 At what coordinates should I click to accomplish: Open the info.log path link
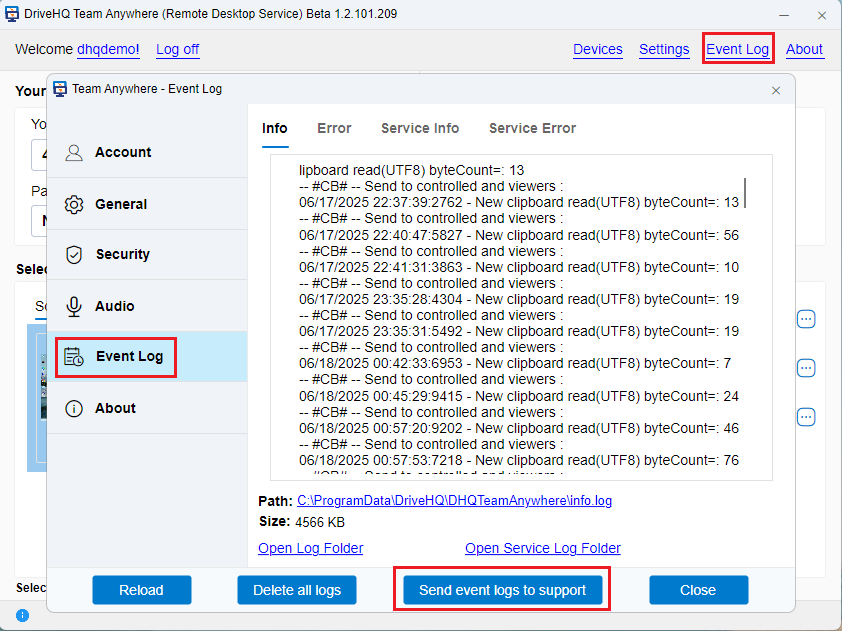(x=454, y=501)
